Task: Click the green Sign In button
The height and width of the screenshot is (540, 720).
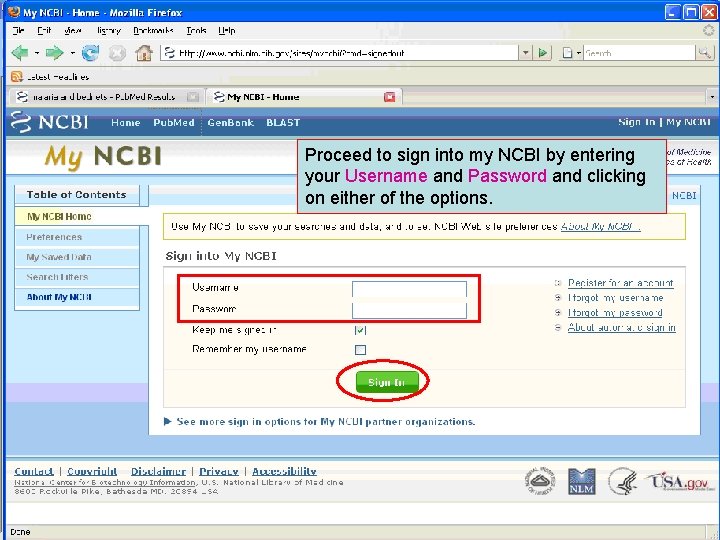Action: (387, 382)
